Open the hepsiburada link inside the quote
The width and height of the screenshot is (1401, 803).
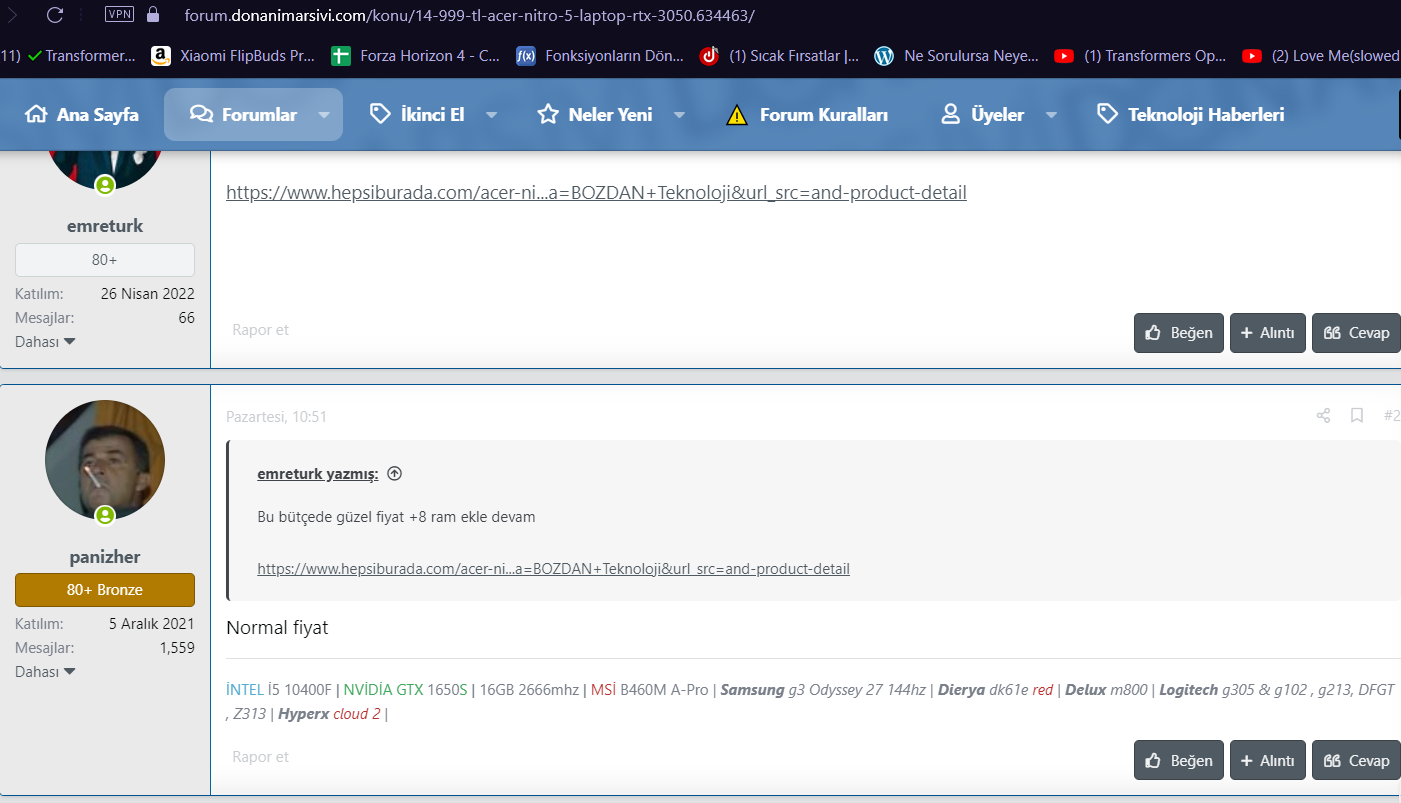click(553, 569)
